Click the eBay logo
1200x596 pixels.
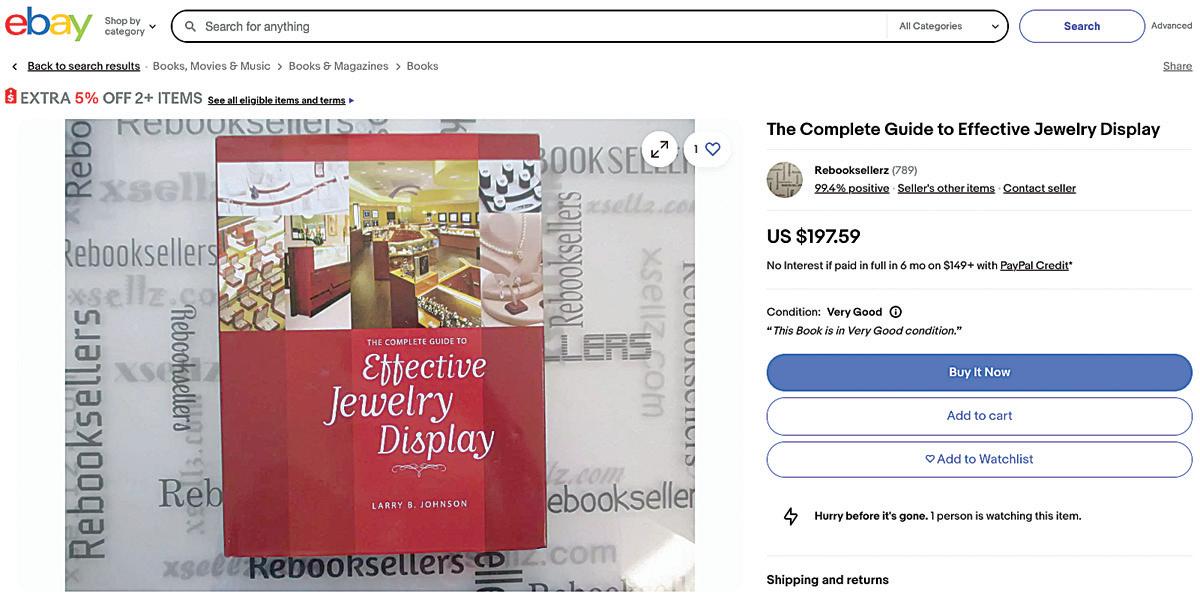[x=48, y=24]
